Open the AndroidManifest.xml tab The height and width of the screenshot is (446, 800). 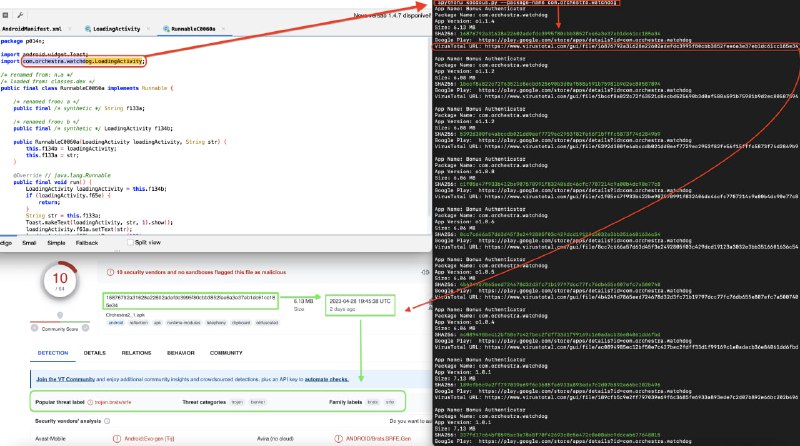tap(33, 30)
